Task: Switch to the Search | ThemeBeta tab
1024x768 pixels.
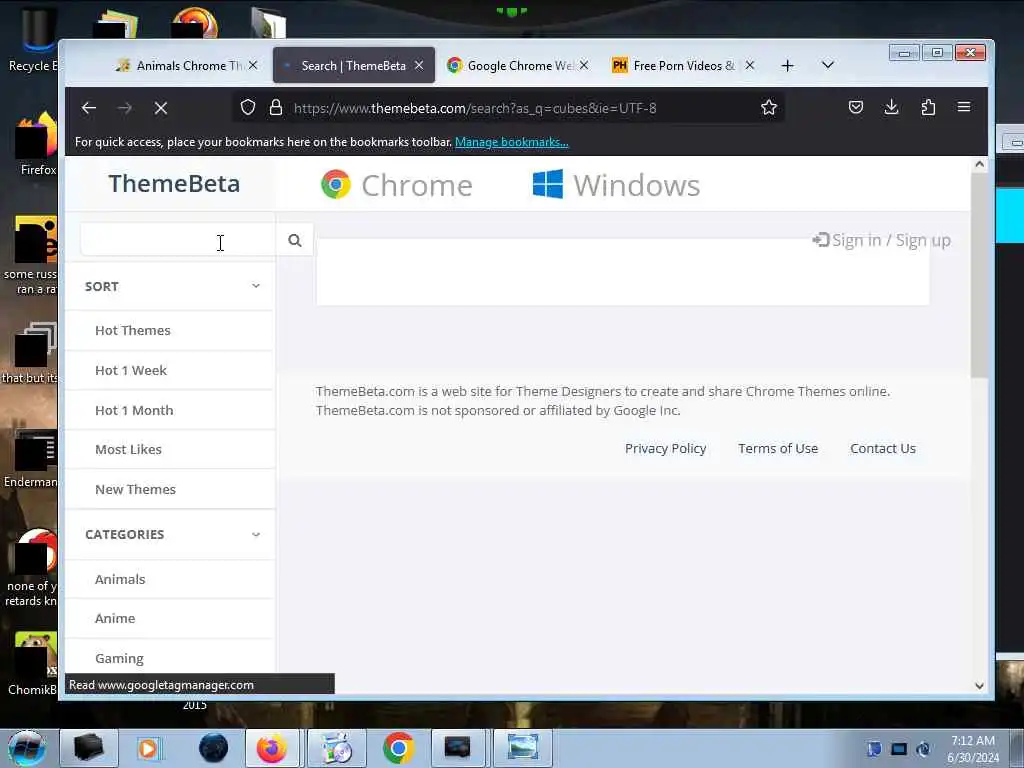Action: click(x=353, y=65)
